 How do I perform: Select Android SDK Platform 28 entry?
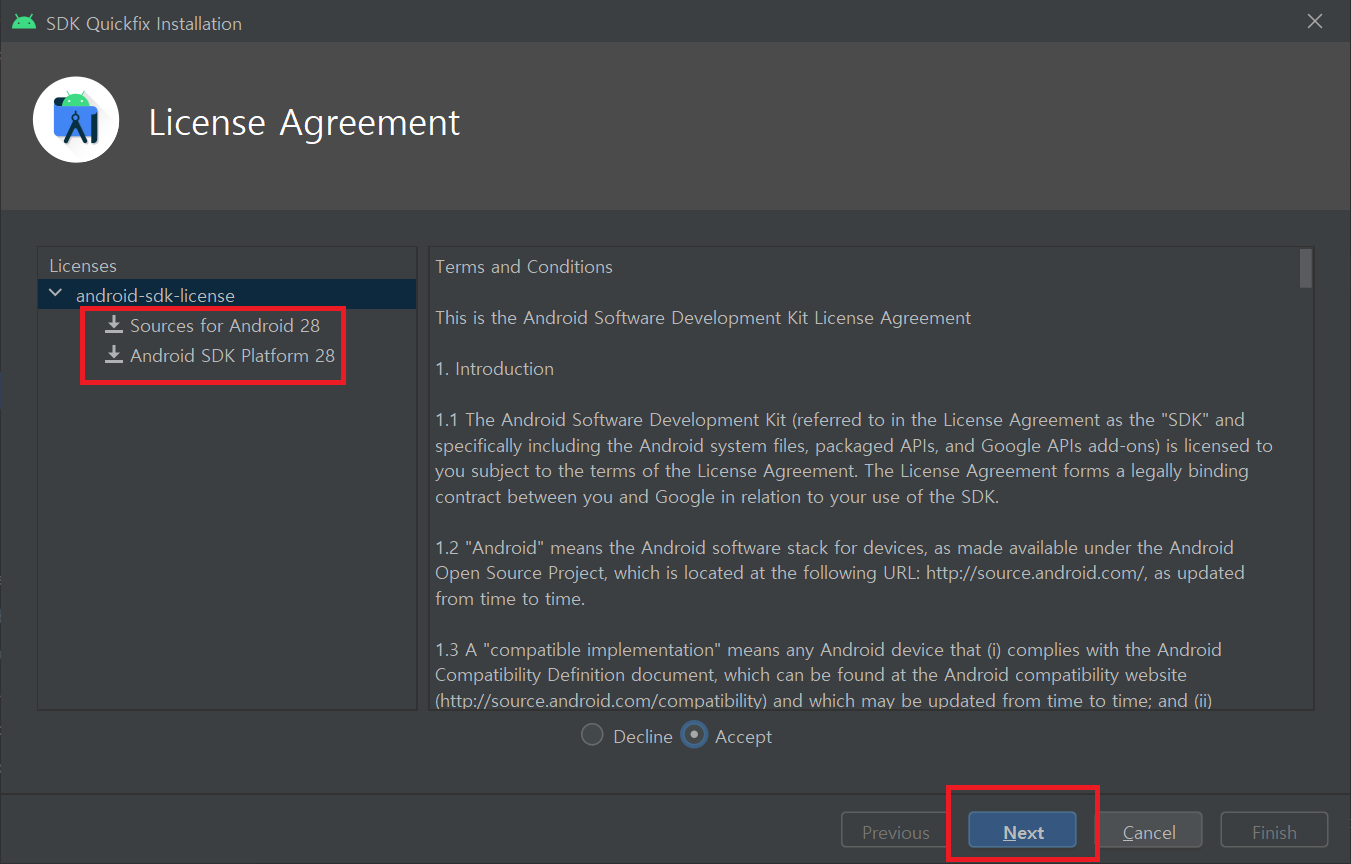click(232, 355)
